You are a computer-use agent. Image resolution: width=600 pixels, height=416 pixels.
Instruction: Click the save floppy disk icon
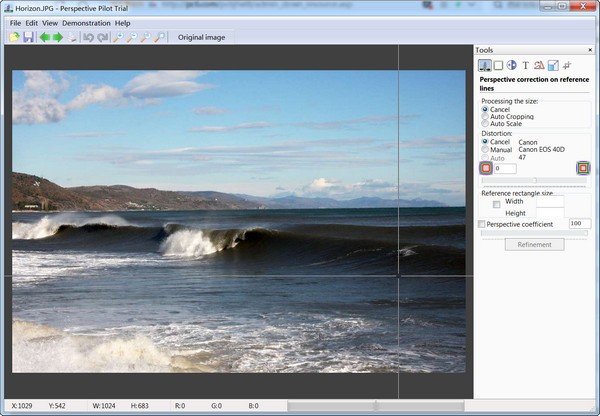tap(27, 37)
